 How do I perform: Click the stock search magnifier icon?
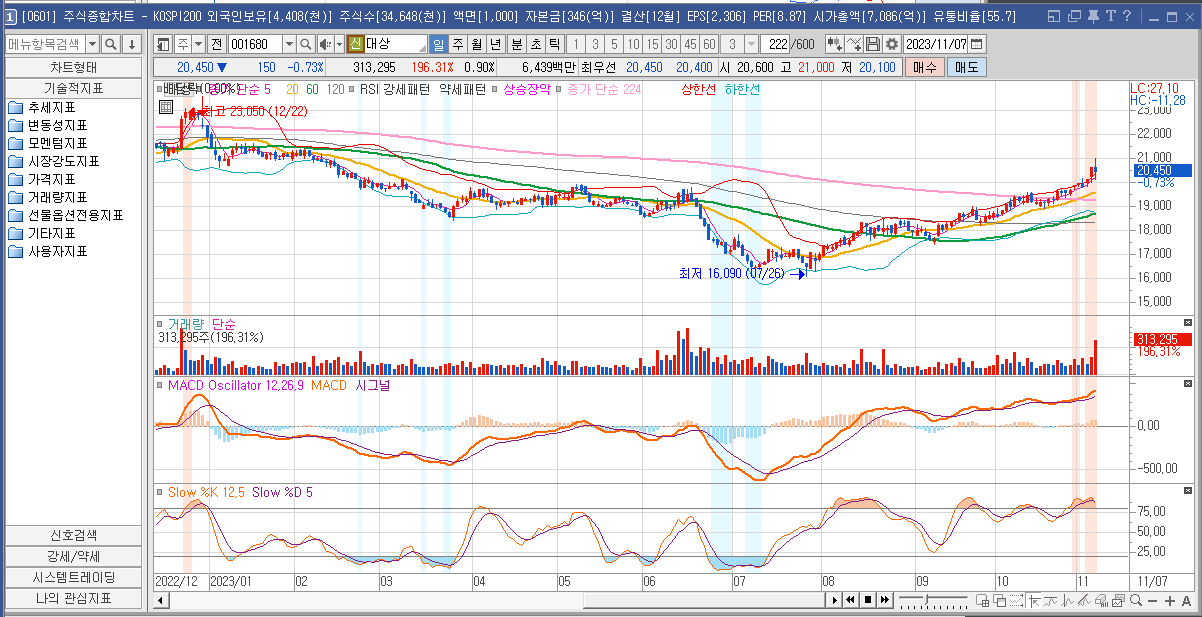[x=306, y=44]
